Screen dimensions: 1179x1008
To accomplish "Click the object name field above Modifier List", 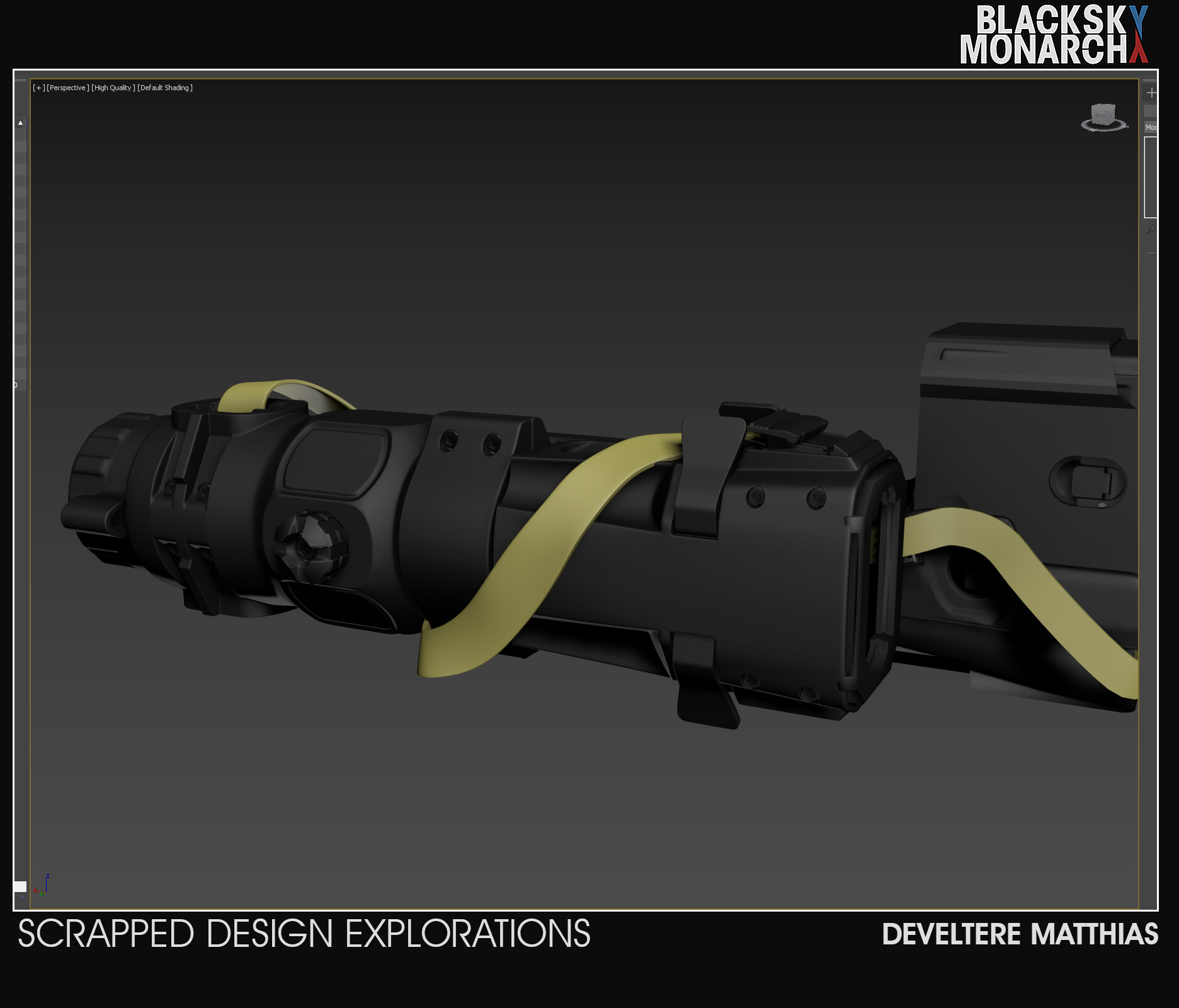I will pyautogui.click(x=1151, y=111).
